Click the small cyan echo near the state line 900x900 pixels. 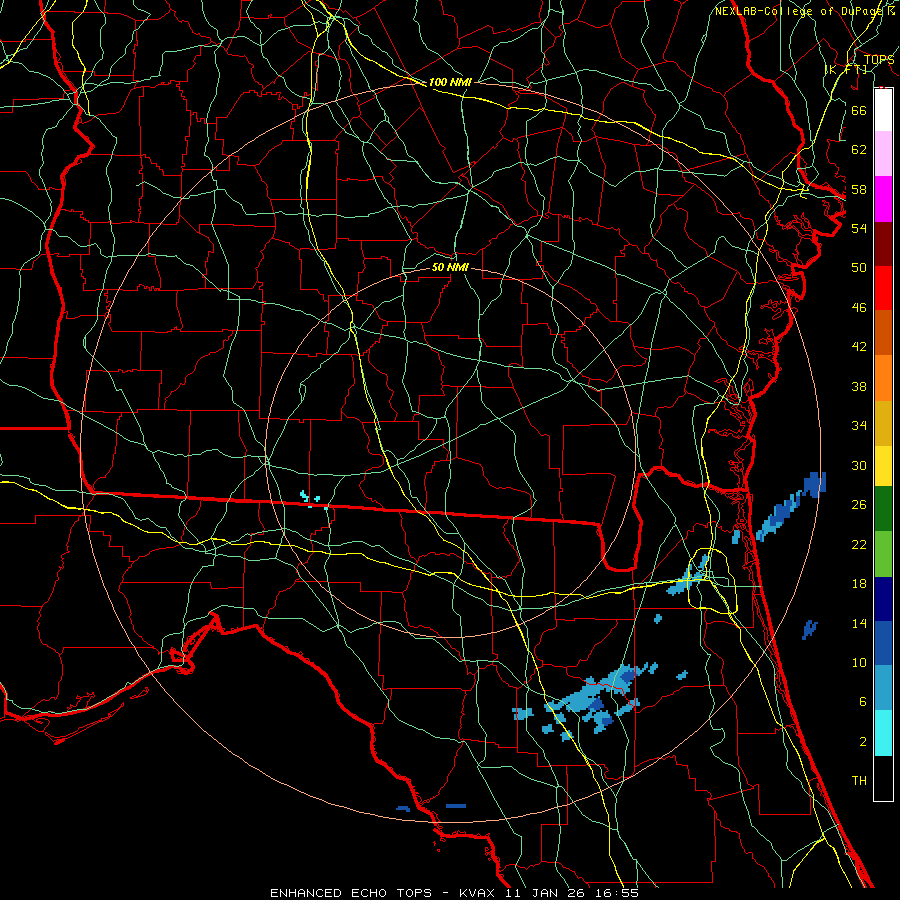click(313, 499)
